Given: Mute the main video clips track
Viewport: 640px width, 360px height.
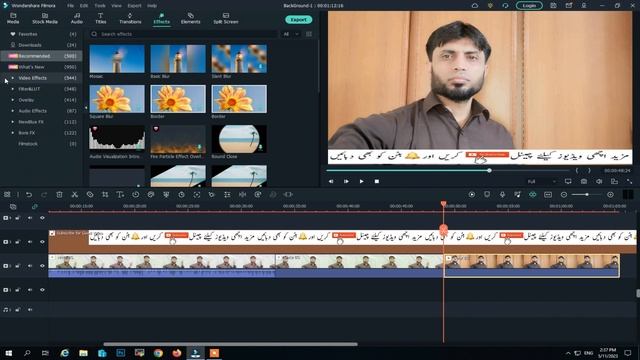Looking at the screenshot, I should click(30, 266).
